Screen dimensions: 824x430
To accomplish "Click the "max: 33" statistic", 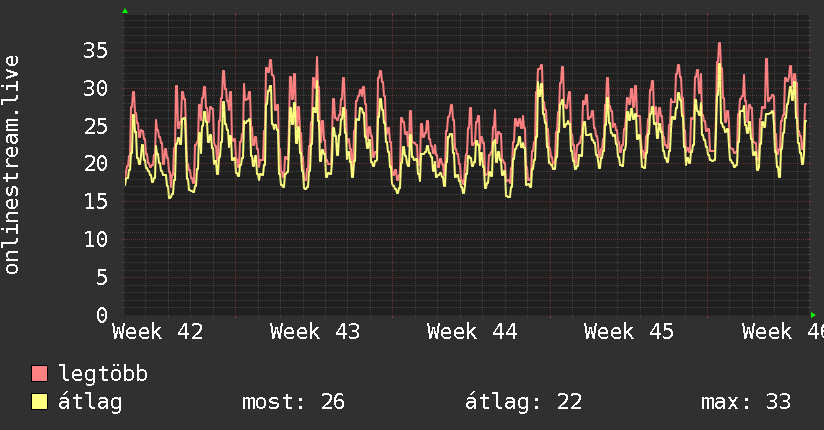I will click(746, 402).
